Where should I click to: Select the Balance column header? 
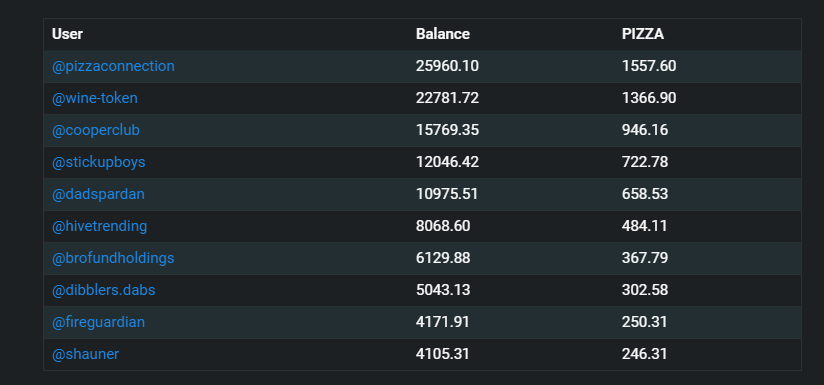(442, 34)
